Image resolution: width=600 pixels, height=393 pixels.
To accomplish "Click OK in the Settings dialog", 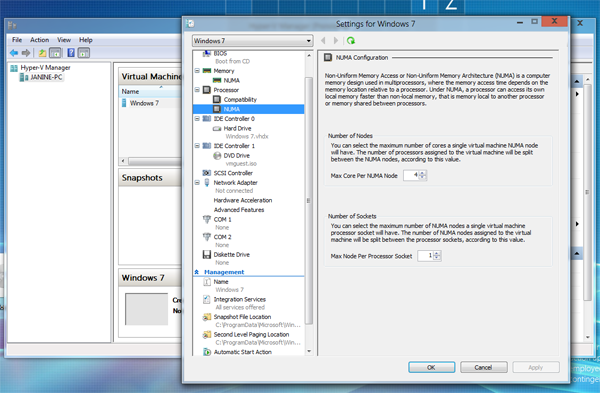I will click(x=431, y=367).
